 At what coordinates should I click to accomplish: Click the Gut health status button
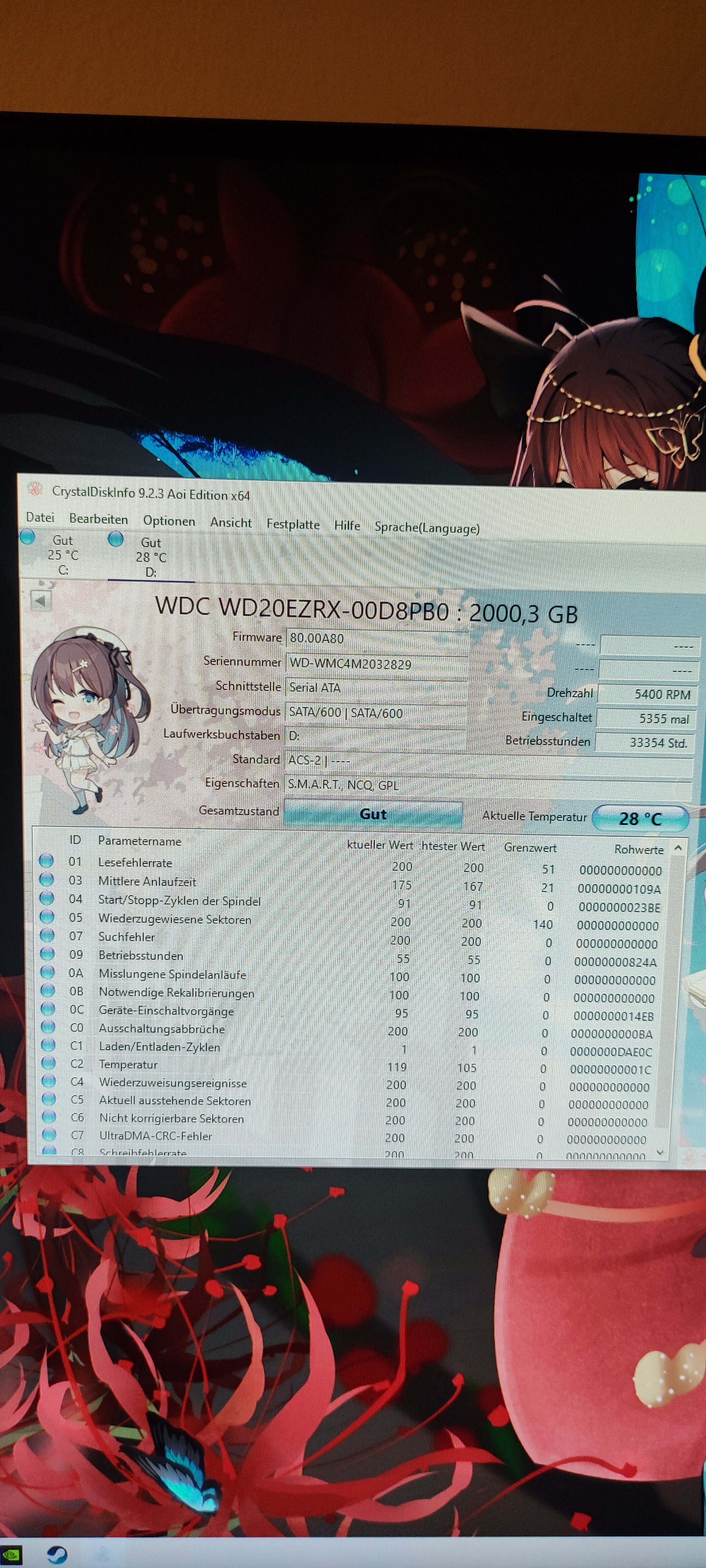(x=373, y=814)
